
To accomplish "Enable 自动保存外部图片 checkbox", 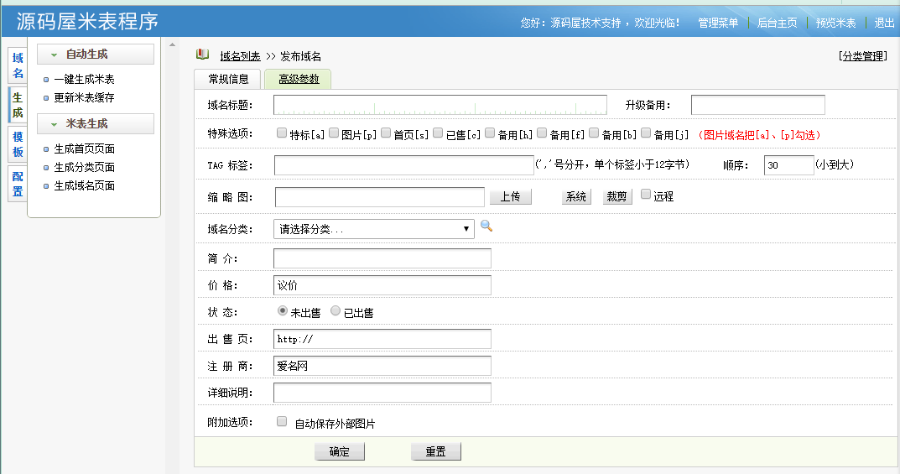I will pyautogui.click(x=282, y=421).
